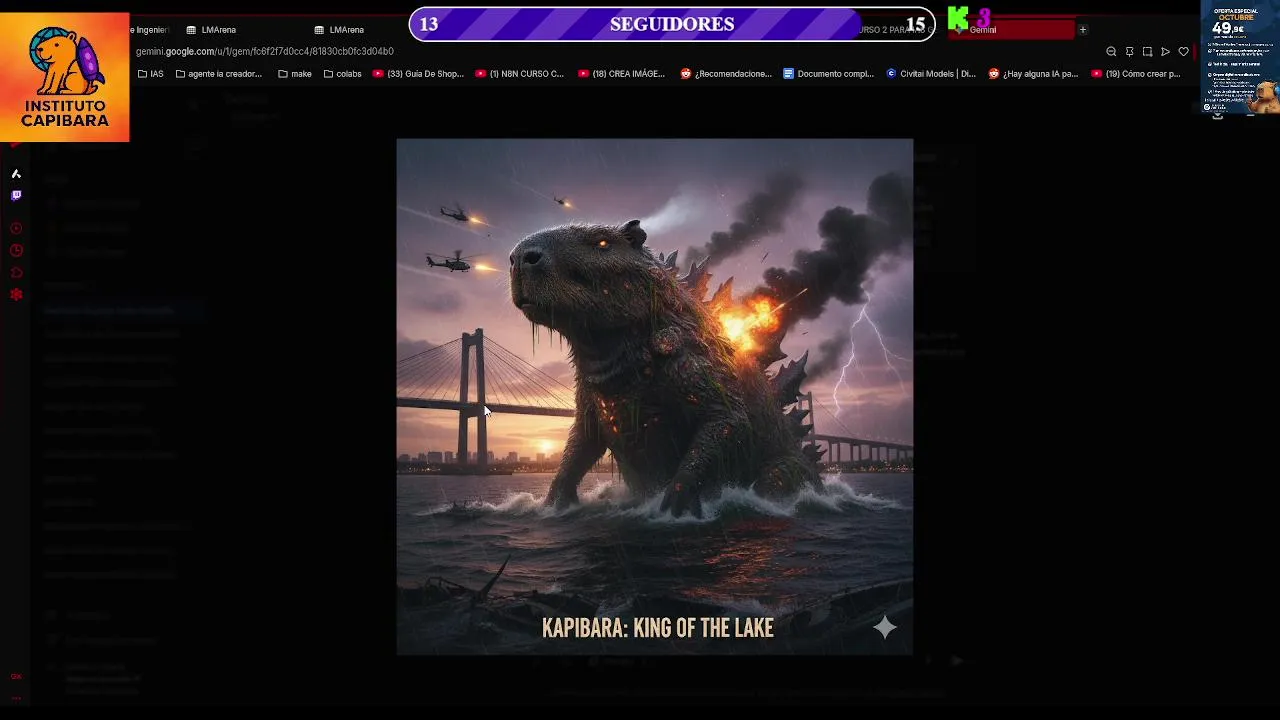The width and height of the screenshot is (1280, 720).
Task: Open the History clock icon in sidebar
Action: [x=16, y=250]
